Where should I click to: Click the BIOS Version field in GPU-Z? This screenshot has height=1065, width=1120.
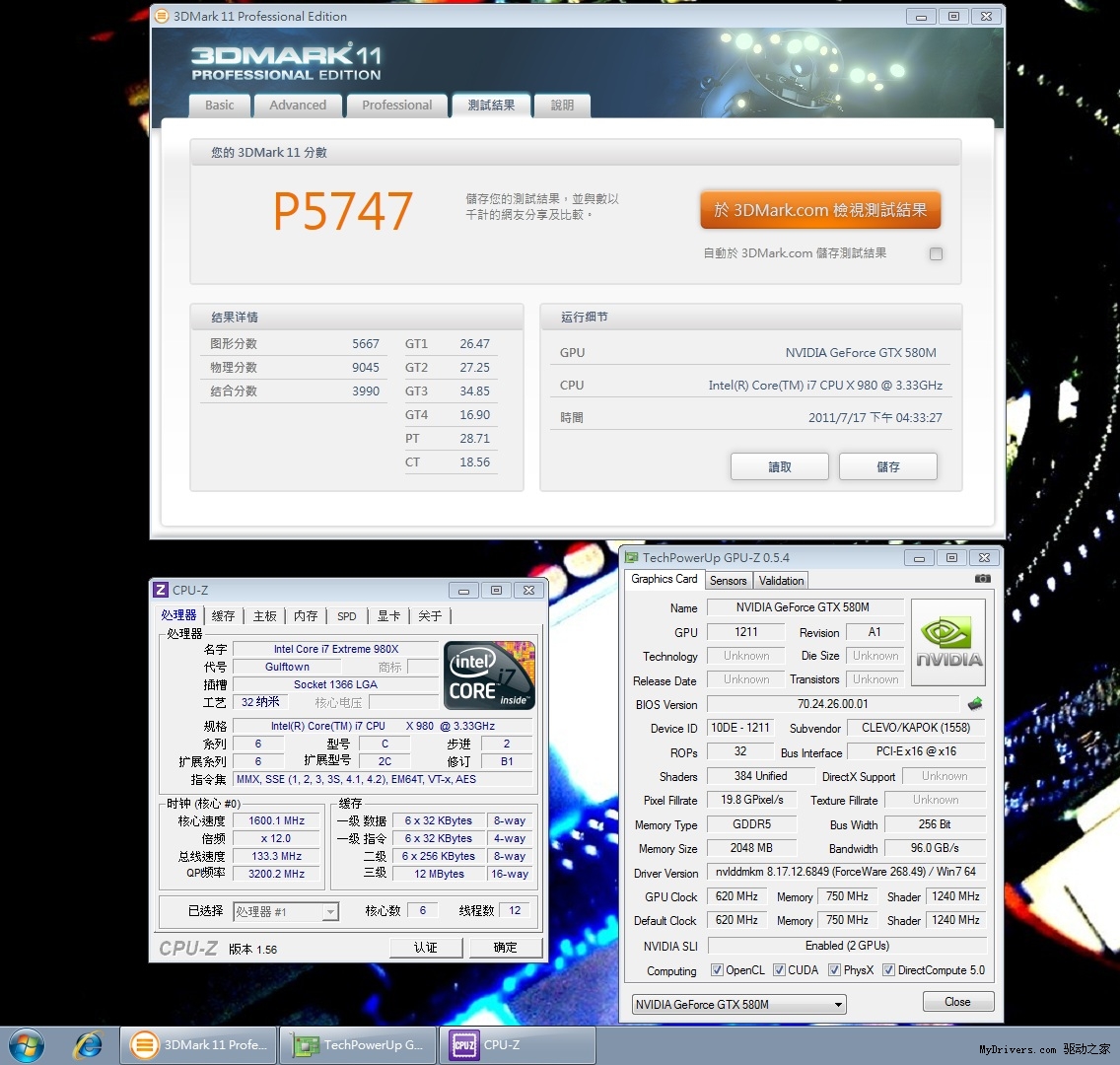[x=832, y=704]
